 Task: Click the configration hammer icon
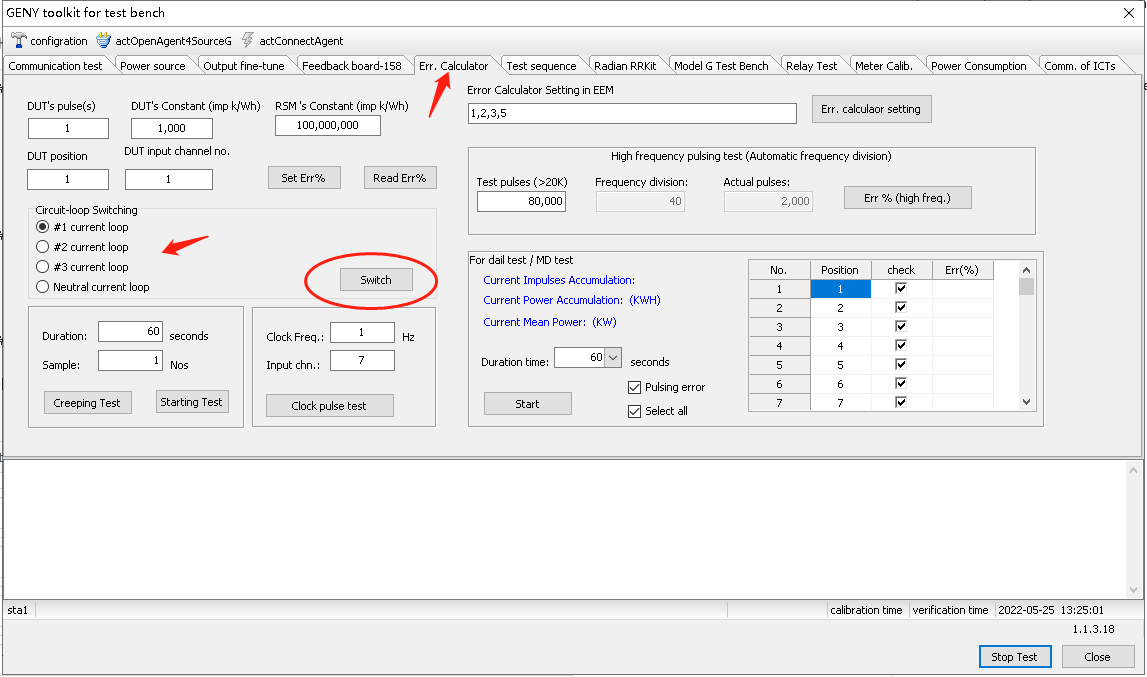(x=18, y=41)
